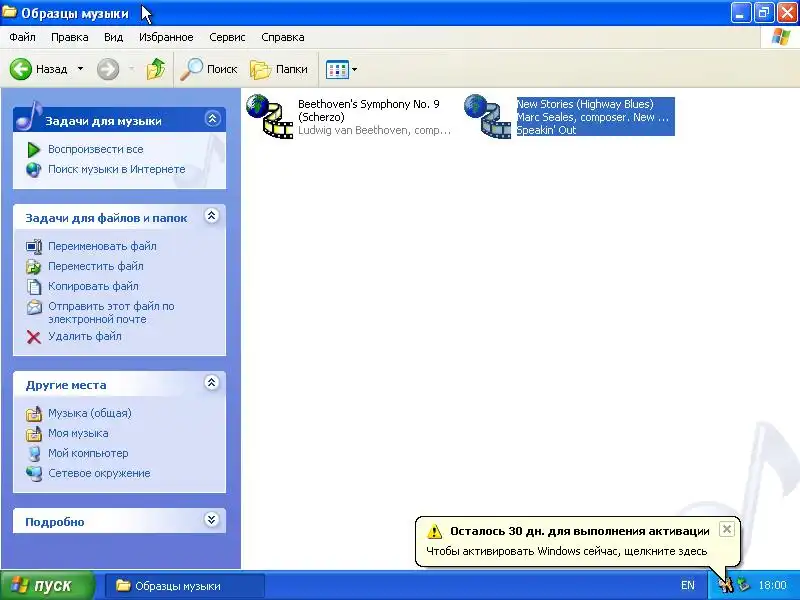Open the Пуск start button
Image resolution: width=800 pixels, height=600 pixels.
tap(47, 585)
